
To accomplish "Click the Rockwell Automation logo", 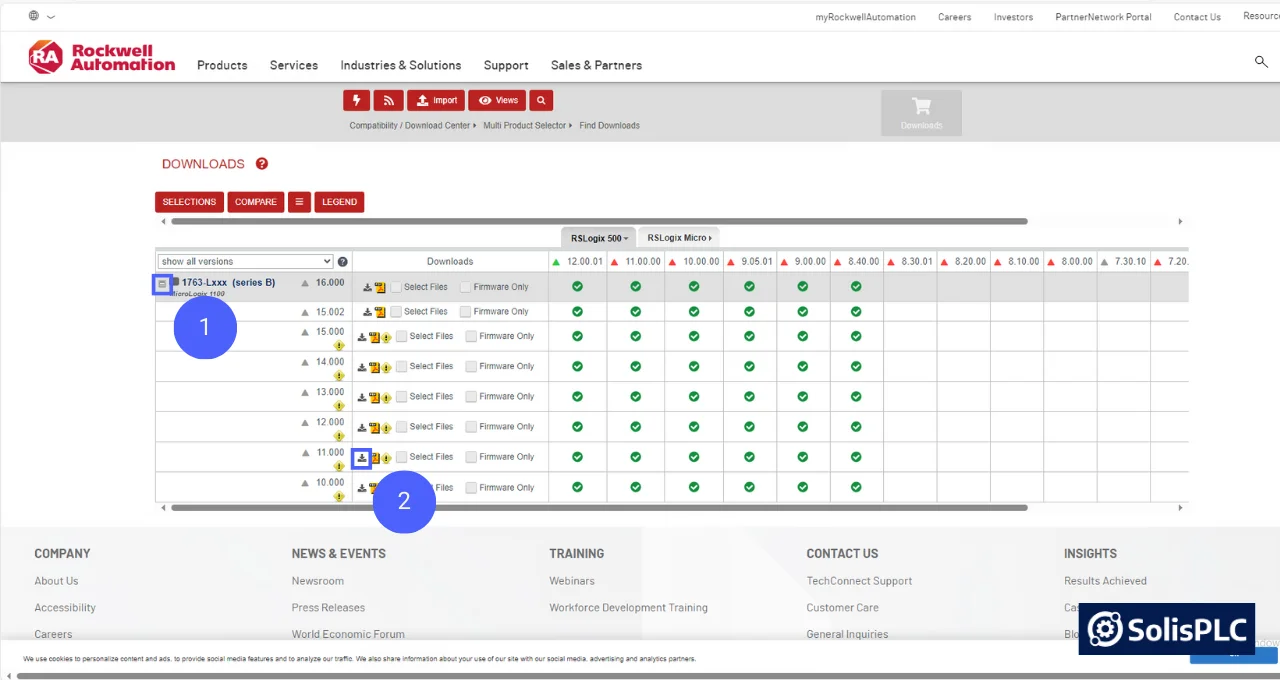I will click(100, 57).
